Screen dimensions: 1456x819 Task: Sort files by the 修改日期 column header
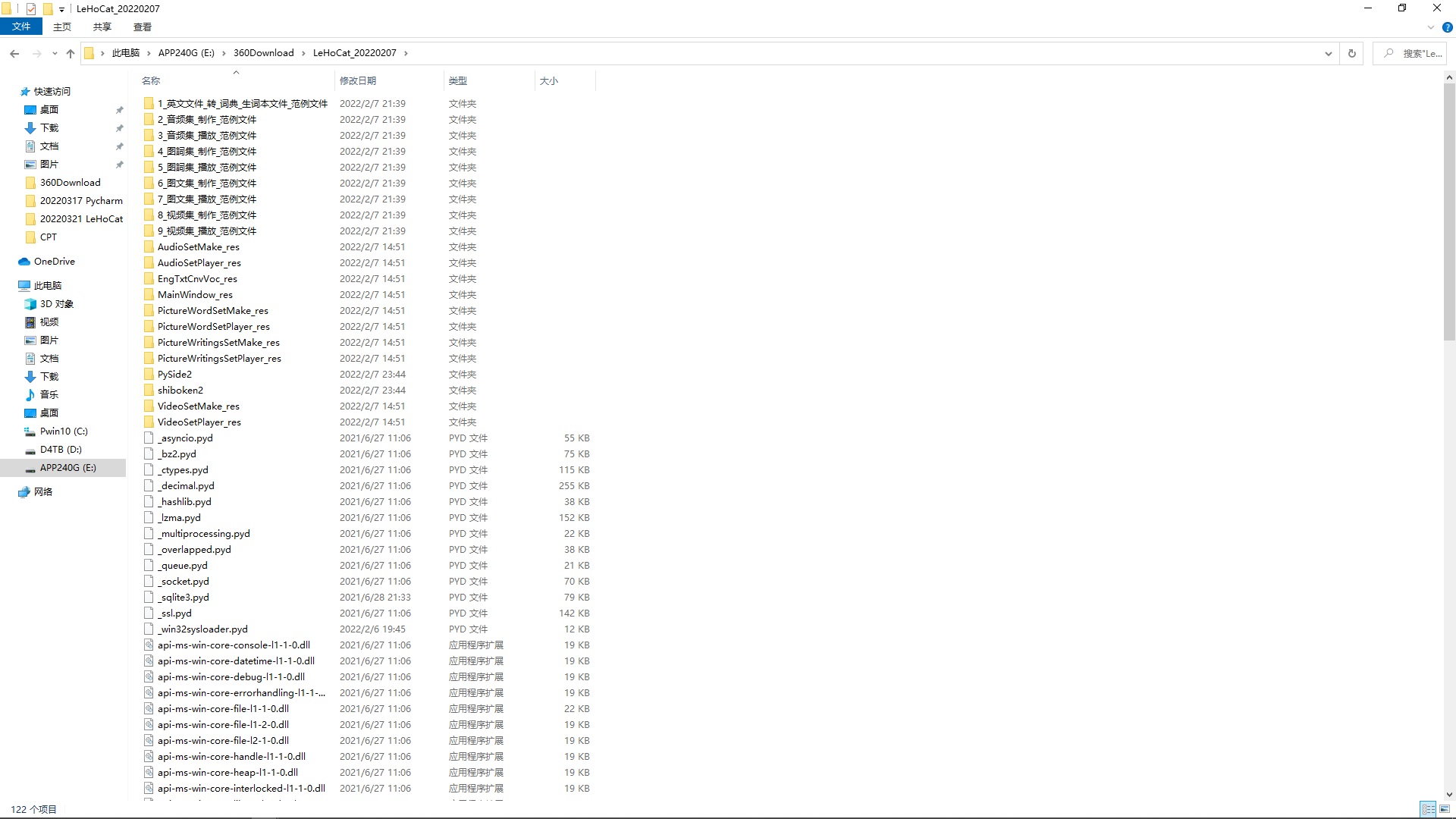358,80
